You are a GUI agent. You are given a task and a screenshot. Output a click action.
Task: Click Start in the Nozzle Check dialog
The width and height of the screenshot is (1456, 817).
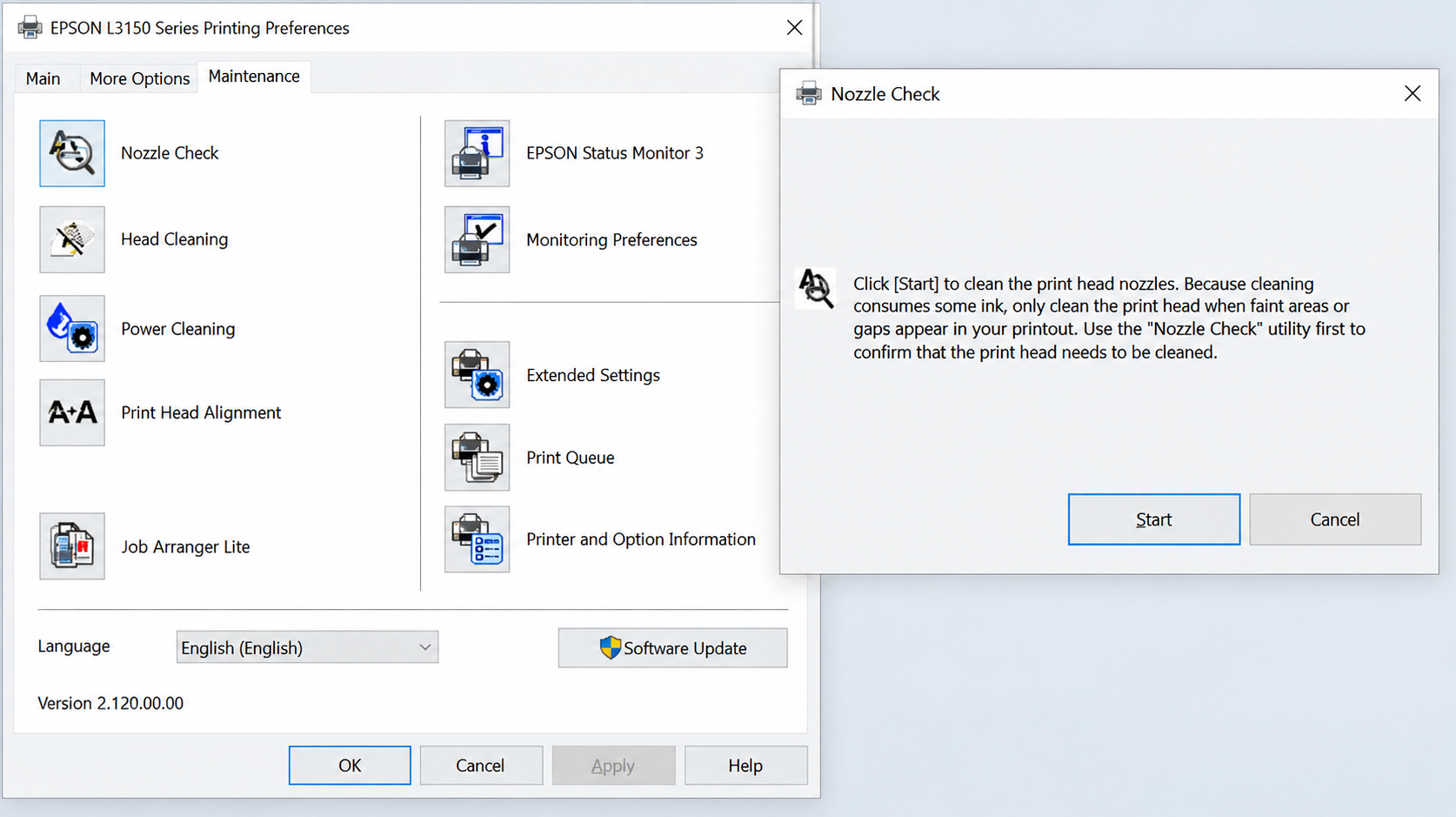1154,519
